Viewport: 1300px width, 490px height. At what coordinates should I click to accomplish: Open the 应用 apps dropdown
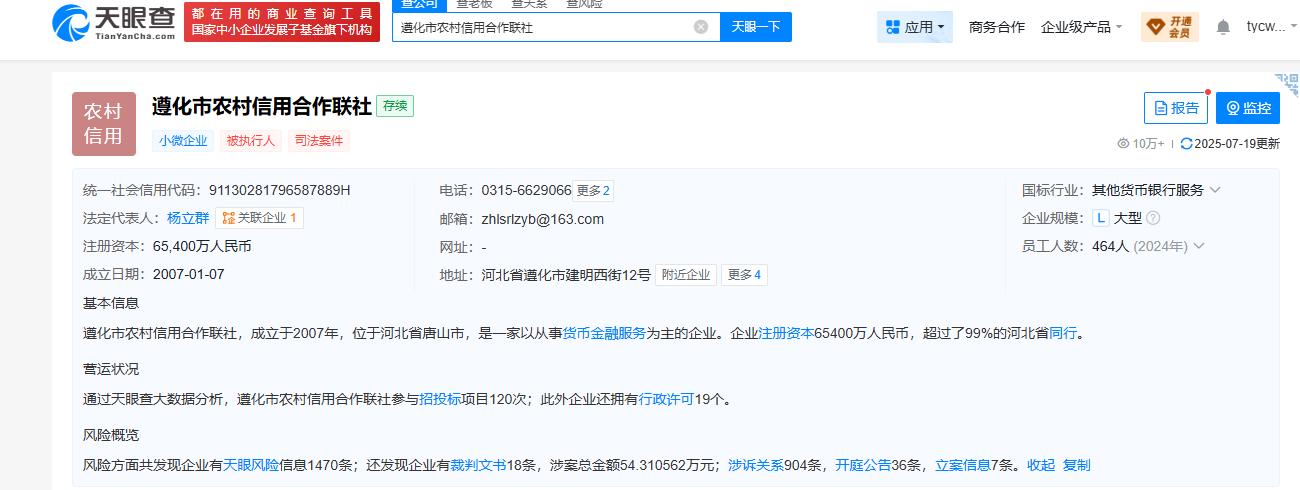click(x=915, y=27)
